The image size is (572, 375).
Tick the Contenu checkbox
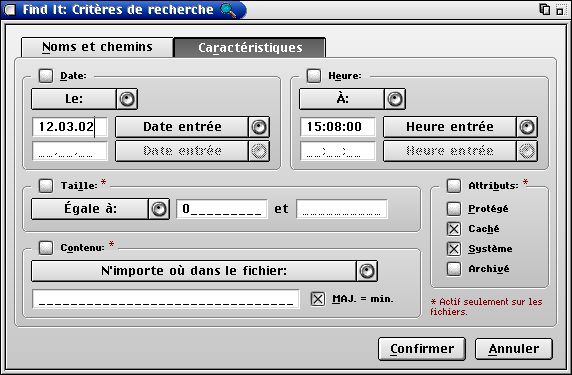[46, 247]
